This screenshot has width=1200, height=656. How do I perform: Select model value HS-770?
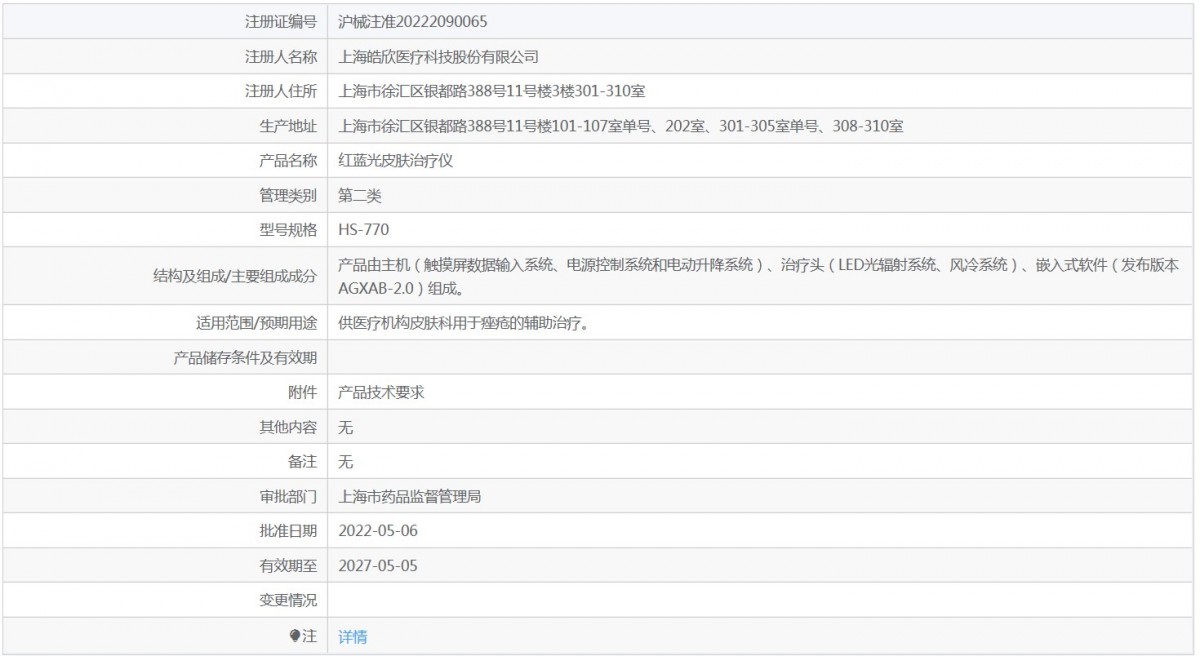point(365,230)
